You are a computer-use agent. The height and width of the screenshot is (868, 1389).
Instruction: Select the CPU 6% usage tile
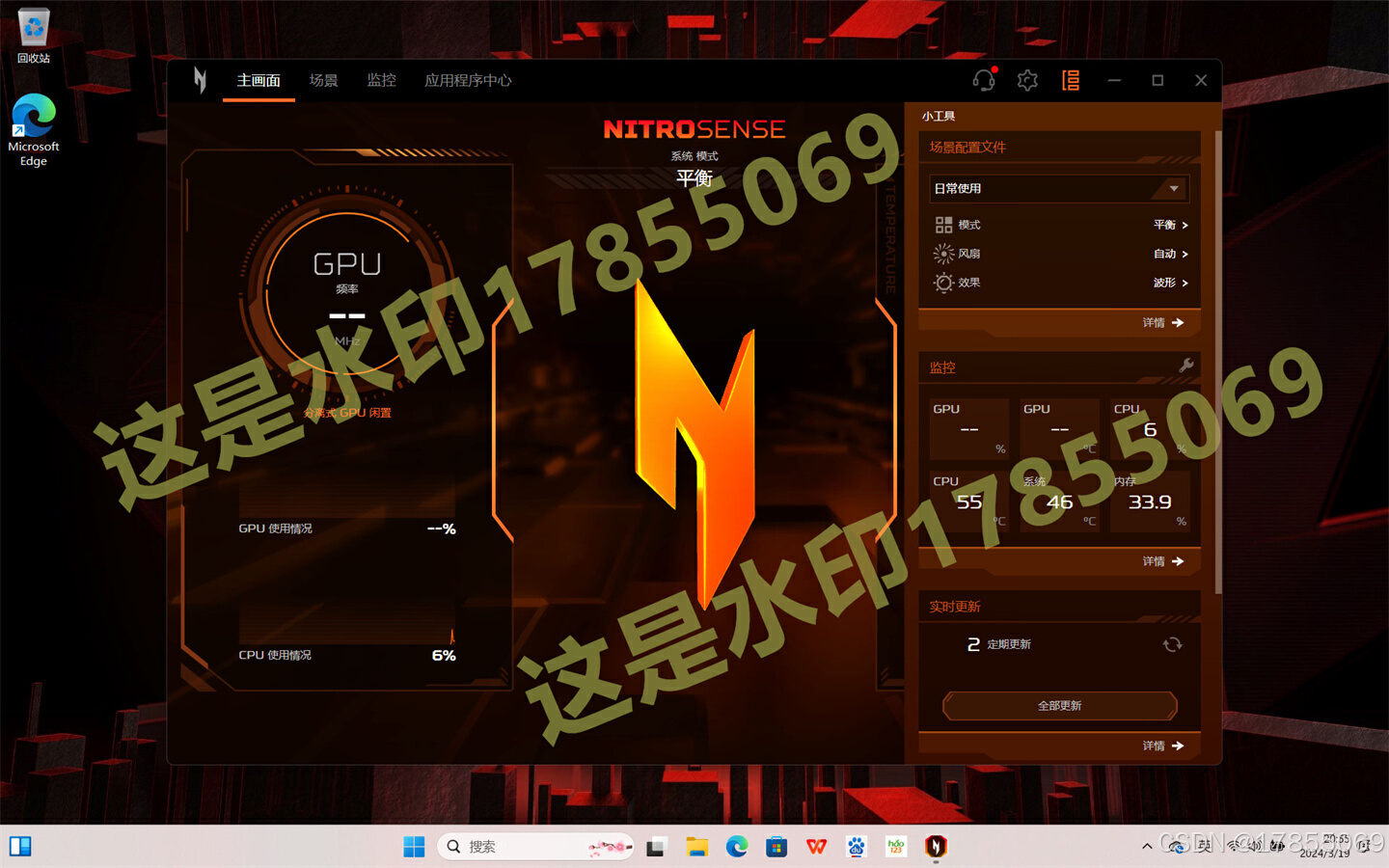pos(1150,429)
